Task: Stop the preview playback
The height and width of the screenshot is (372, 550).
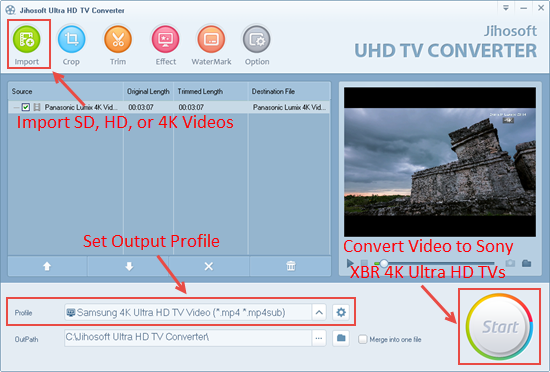Action: [364, 263]
